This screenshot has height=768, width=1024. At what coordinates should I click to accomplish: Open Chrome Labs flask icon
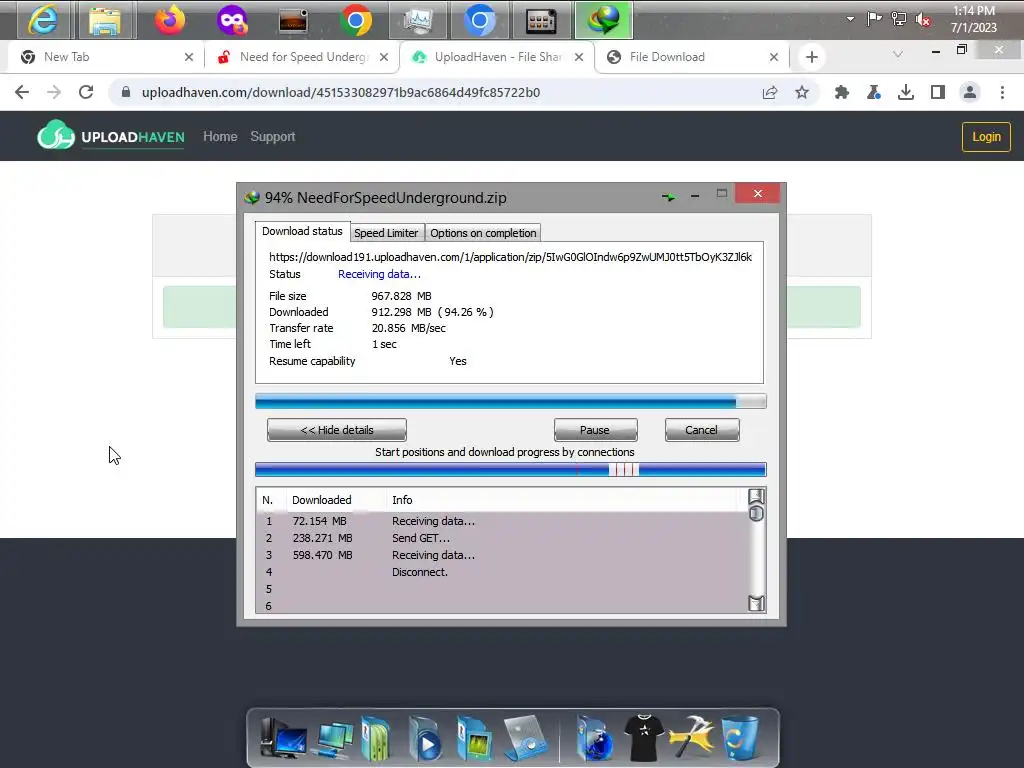874,92
